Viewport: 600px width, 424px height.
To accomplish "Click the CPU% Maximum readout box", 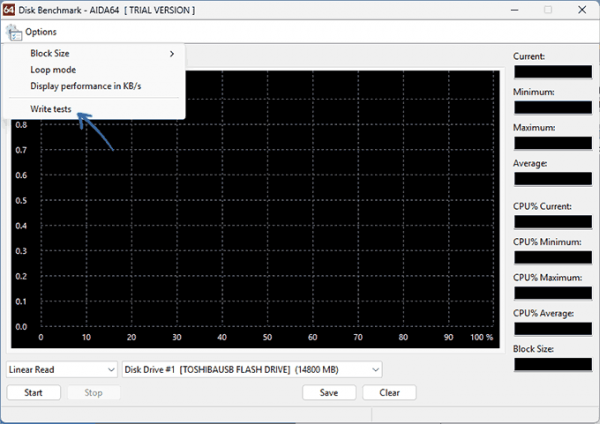I will pos(553,293).
